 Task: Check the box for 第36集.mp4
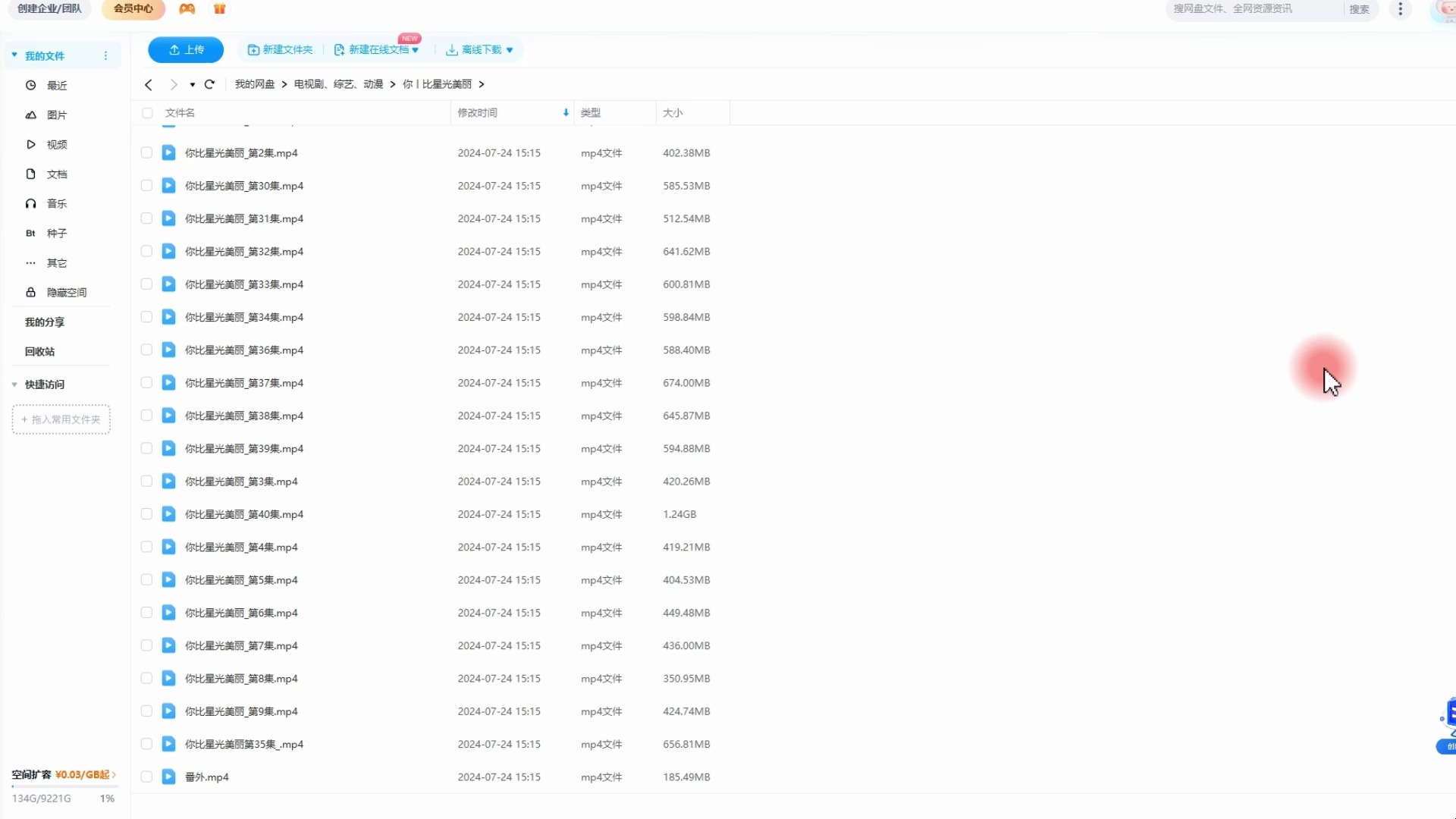[146, 350]
